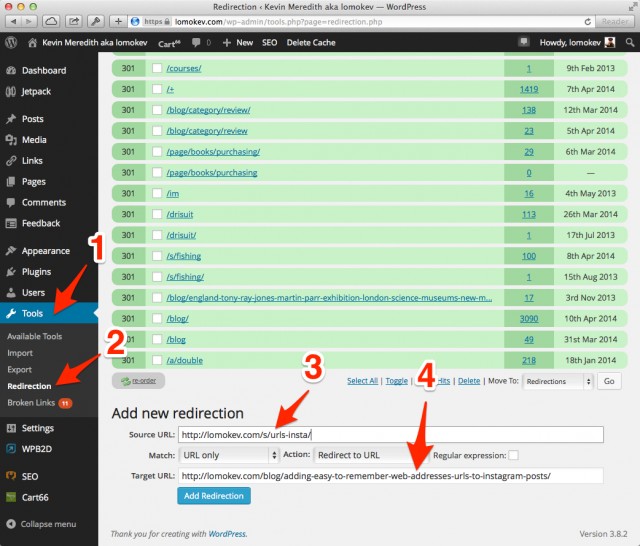Click the re-order button
640x546 pixels.
click(138, 381)
